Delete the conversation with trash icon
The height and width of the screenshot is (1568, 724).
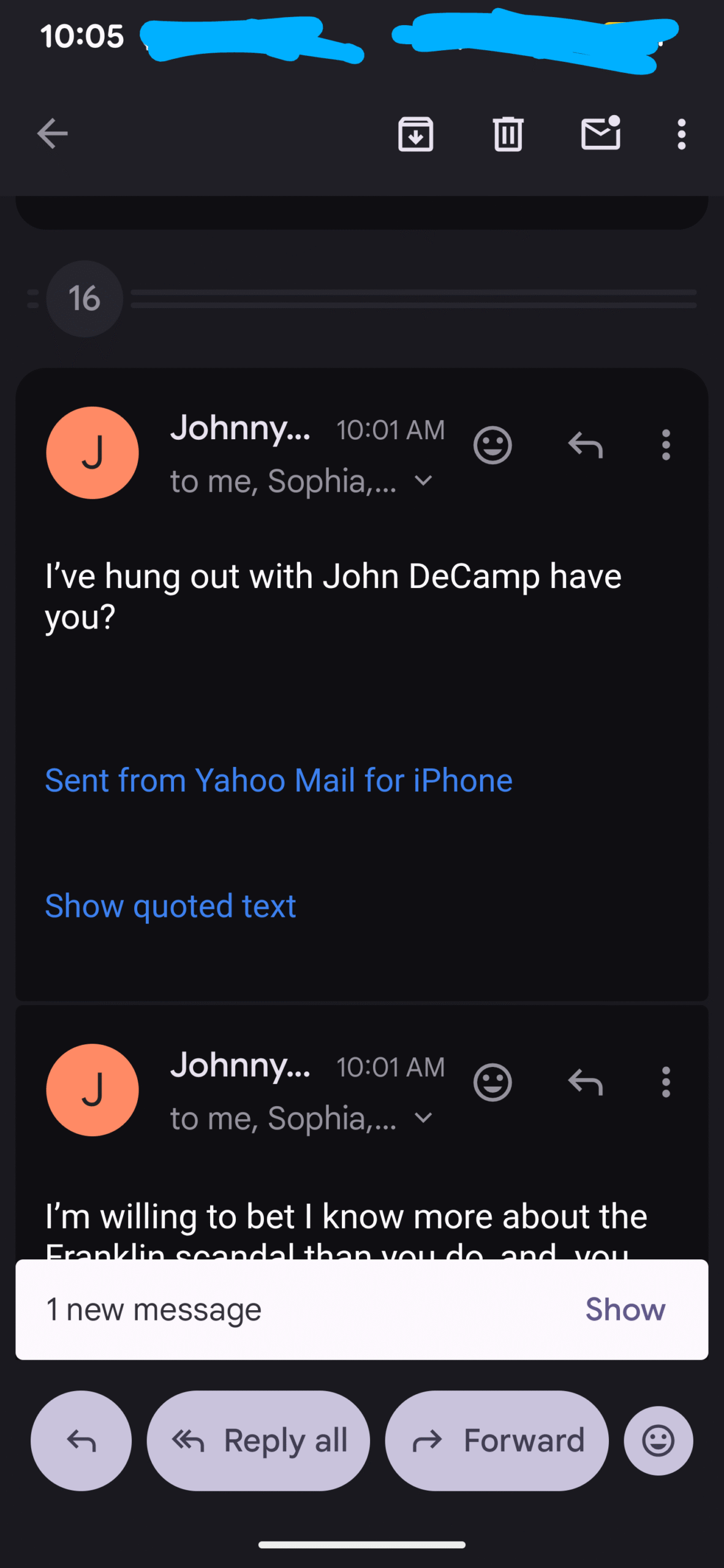coord(508,134)
